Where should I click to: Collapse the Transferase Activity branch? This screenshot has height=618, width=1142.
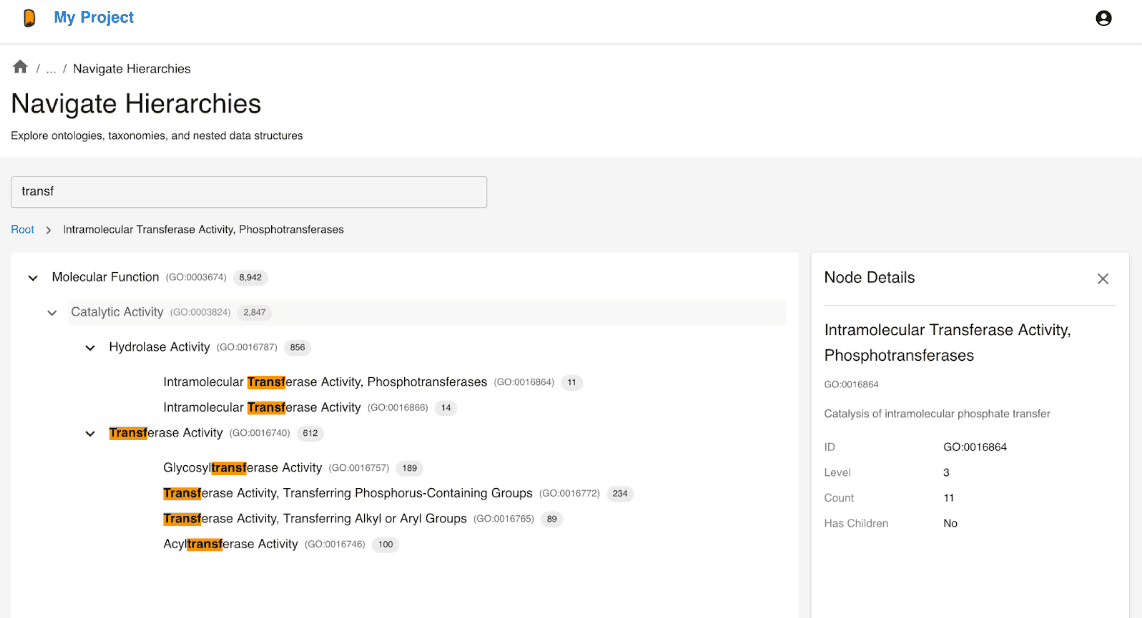click(90, 433)
